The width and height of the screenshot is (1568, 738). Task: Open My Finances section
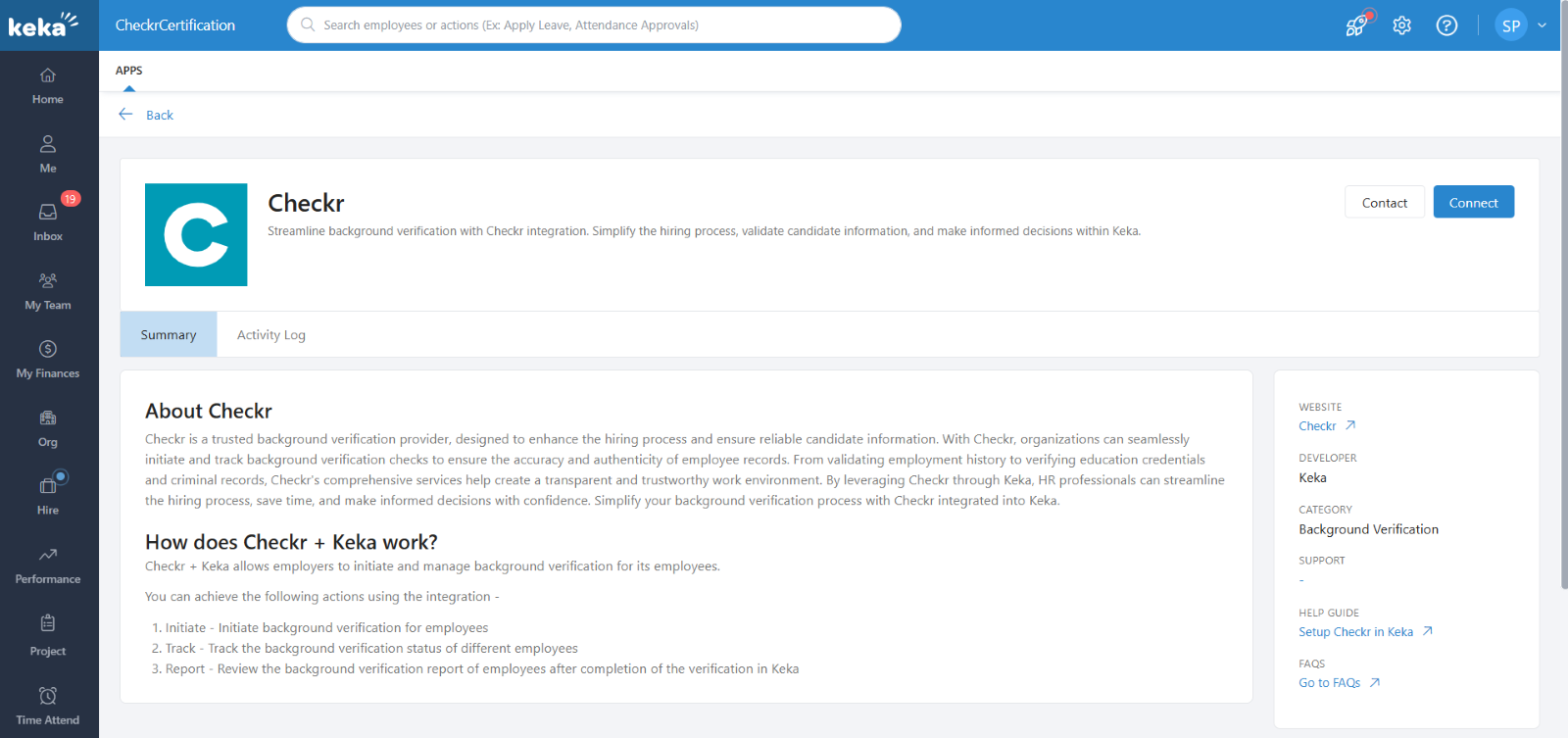[x=48, y=360]
